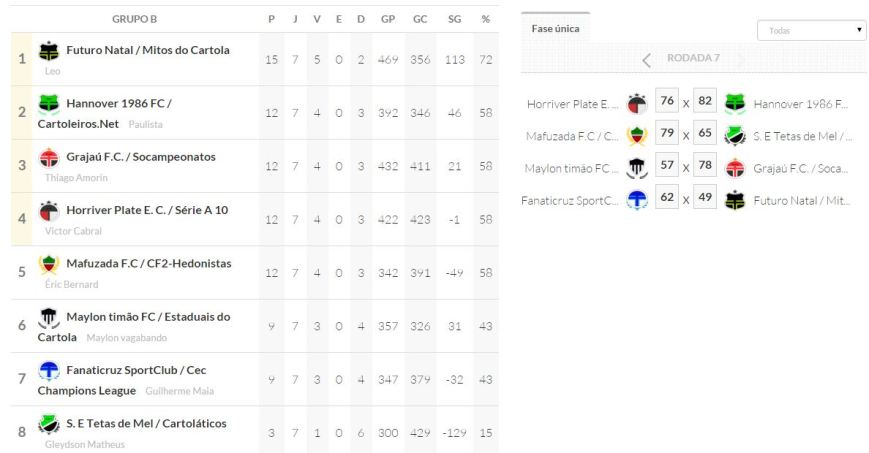The width and height of the screenshot is (869, 453).
Task: Click Futuro Natal team crest in standings
Action: (x=49, y=50)
